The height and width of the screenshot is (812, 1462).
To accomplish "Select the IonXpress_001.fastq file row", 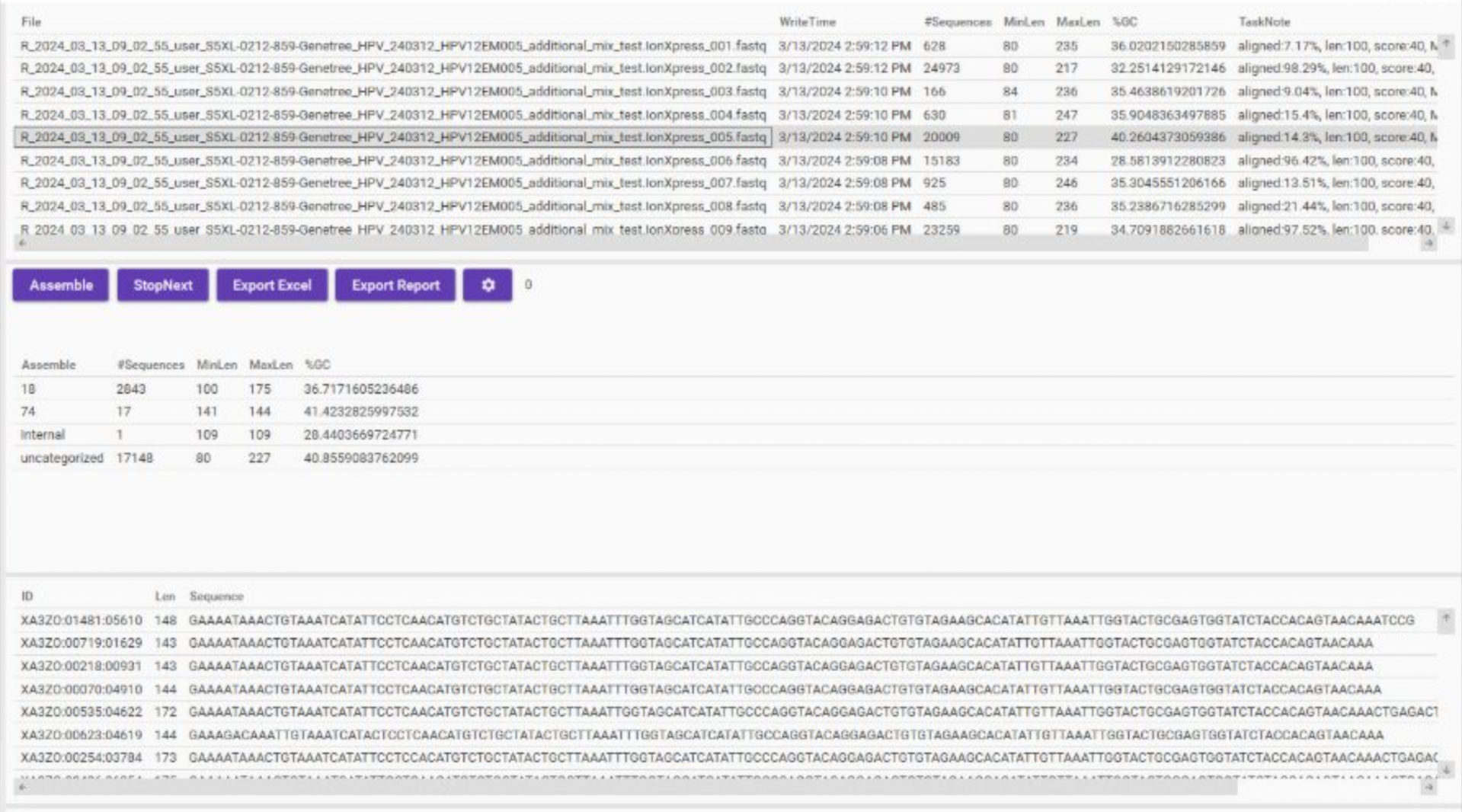I will click(x=725, y=46).
